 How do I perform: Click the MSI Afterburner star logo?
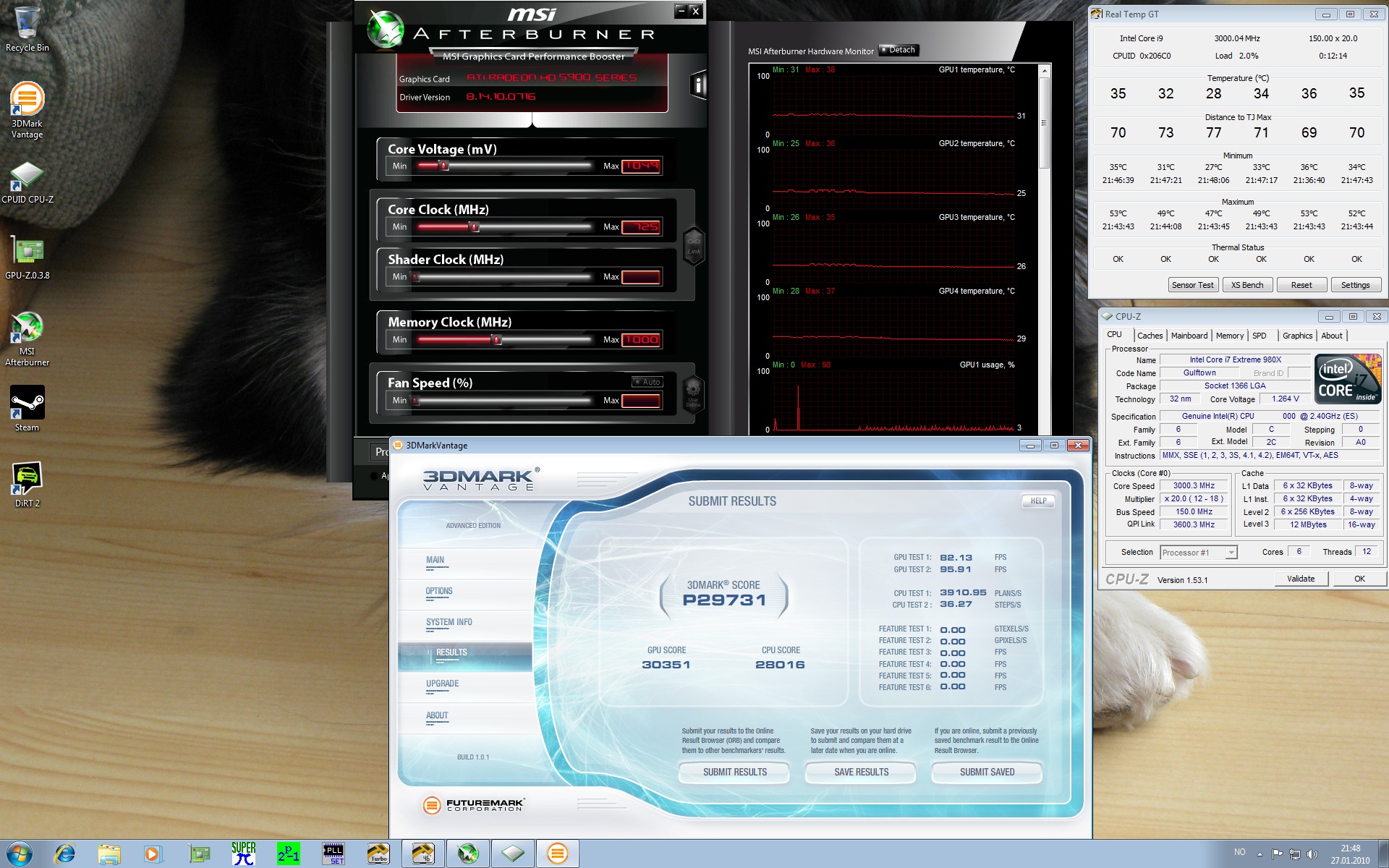[385, 30]
